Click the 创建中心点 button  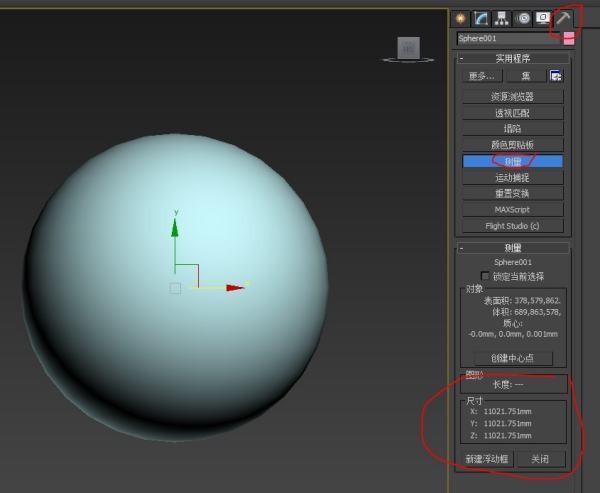(x=512, y=358)
